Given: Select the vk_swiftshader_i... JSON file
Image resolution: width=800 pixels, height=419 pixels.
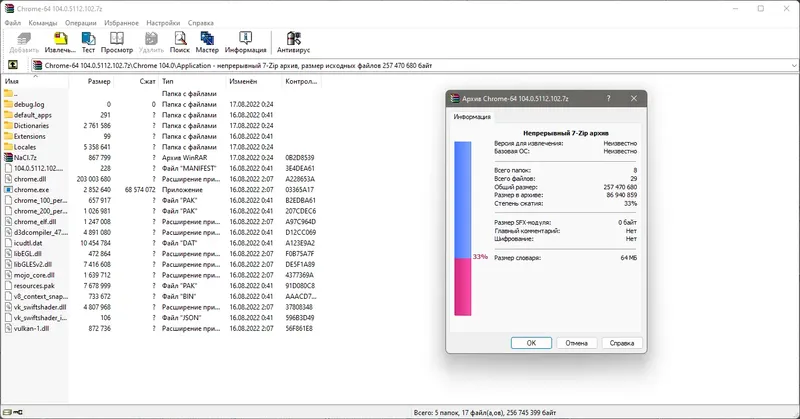Looking at the screenshot, I should [x=160, y=317].
